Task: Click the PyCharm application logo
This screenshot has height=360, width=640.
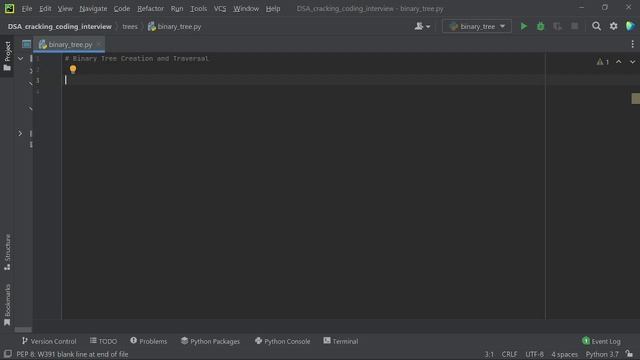Action: pos(9,9)
